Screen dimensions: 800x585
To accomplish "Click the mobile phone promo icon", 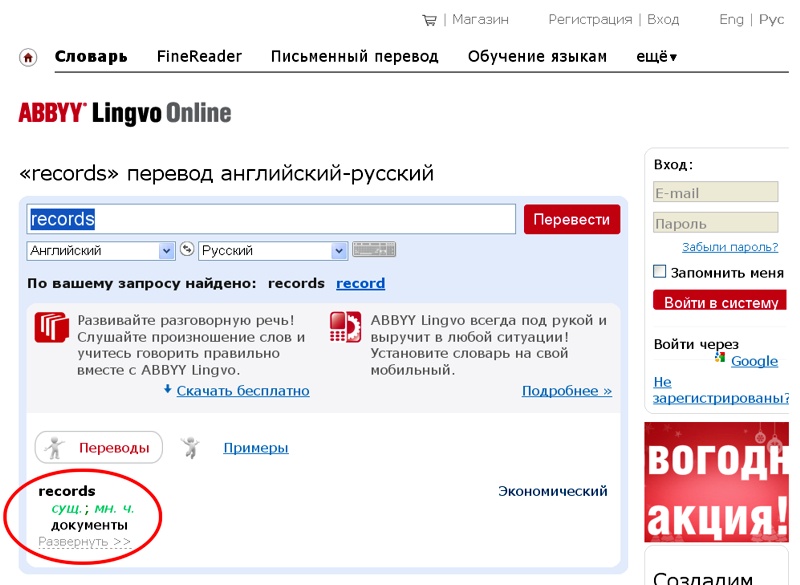I will click(345, 327).
